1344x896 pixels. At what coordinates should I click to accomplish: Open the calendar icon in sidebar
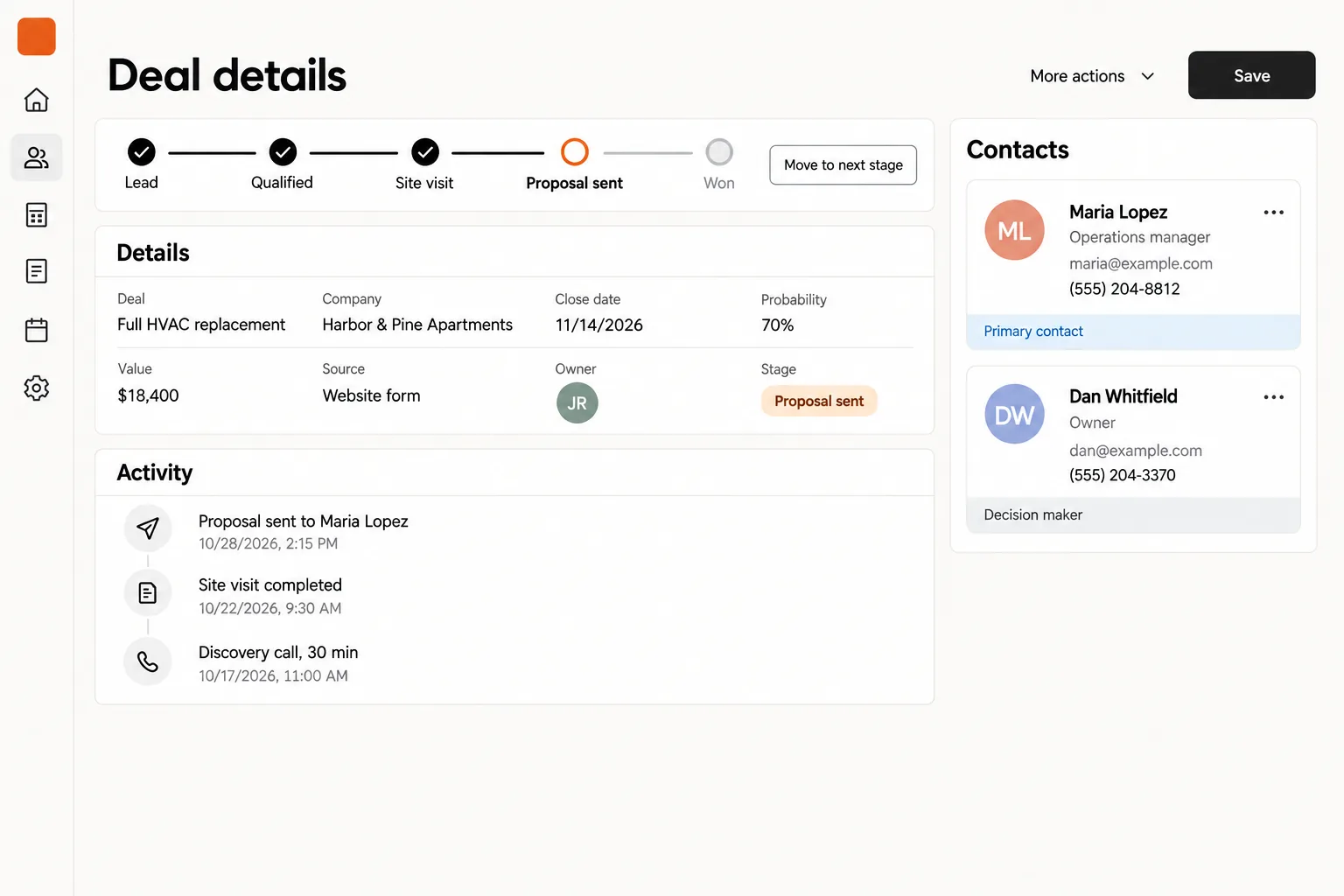(37, 330)
